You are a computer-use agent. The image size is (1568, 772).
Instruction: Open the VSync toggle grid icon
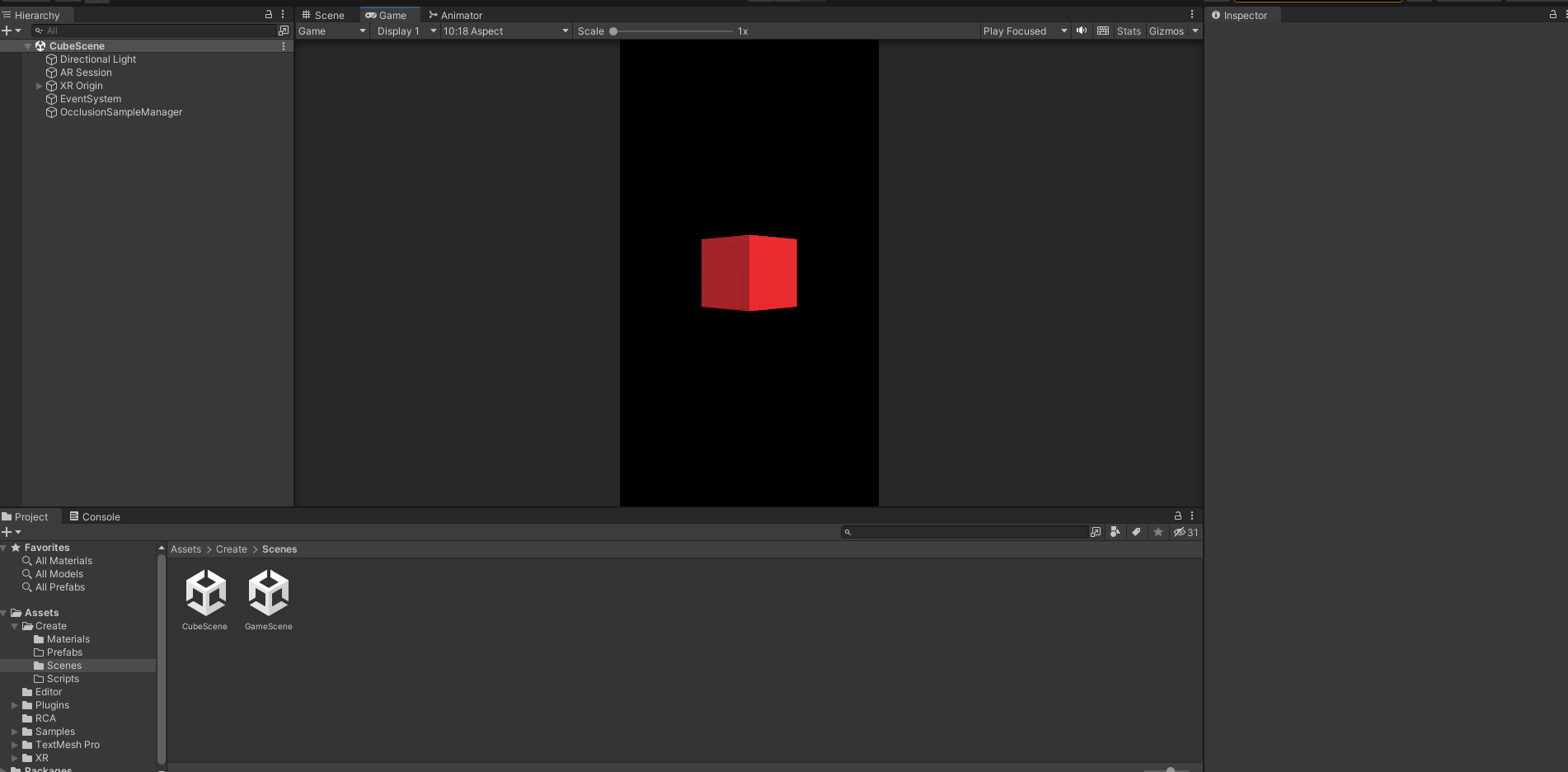click(1102, 31)
